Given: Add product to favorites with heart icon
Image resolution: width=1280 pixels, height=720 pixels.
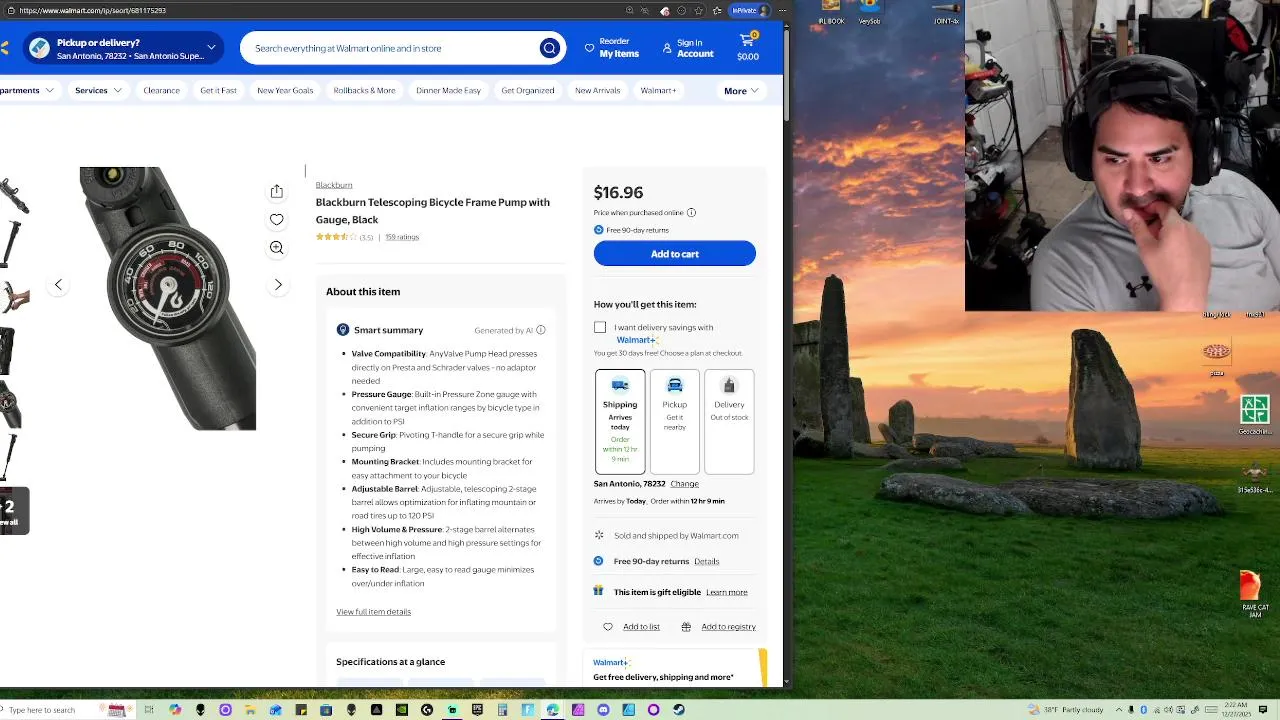Looking at the screenshot, I should [x=277, y=219].
